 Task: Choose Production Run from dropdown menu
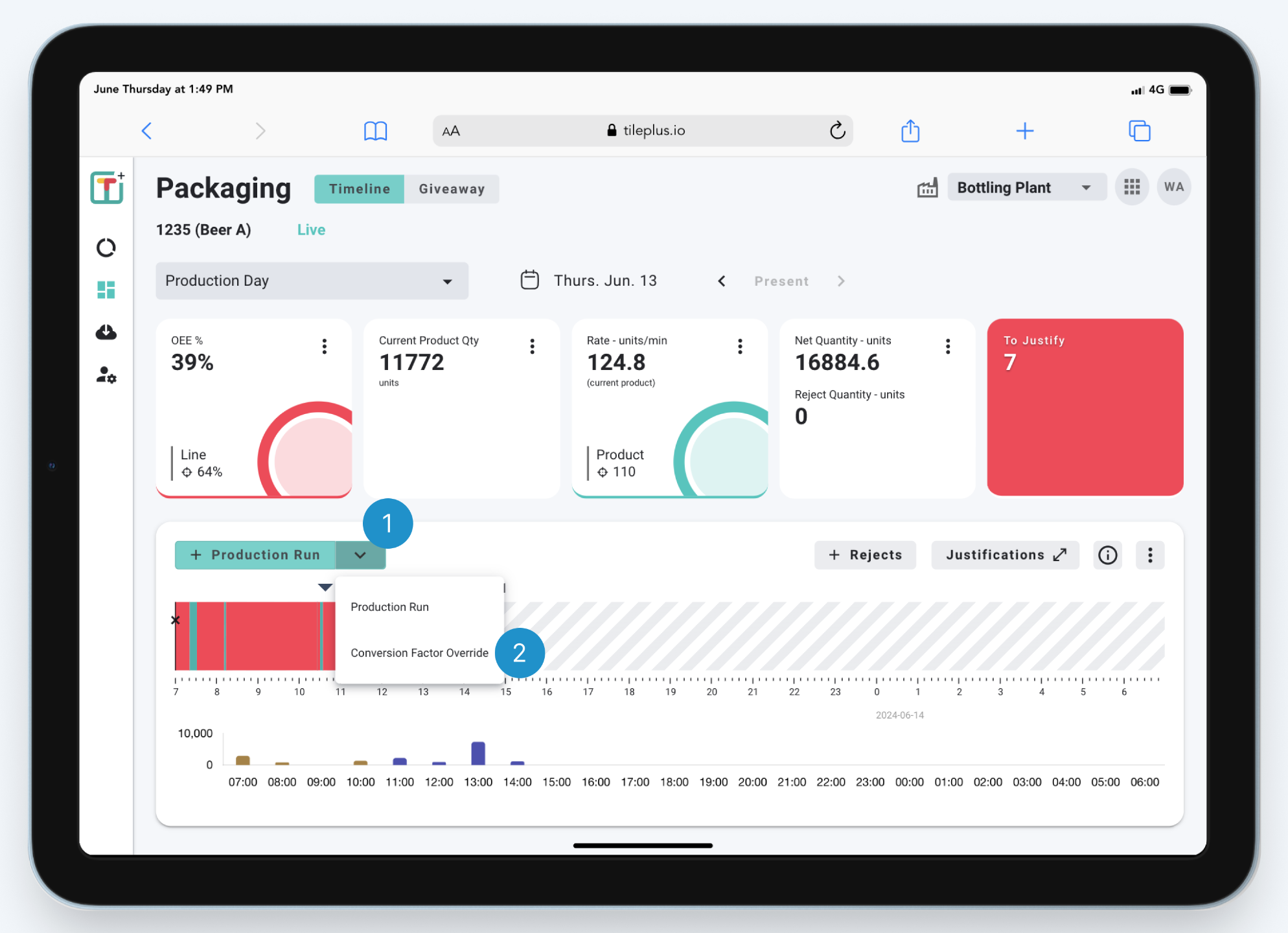(389, 607)
